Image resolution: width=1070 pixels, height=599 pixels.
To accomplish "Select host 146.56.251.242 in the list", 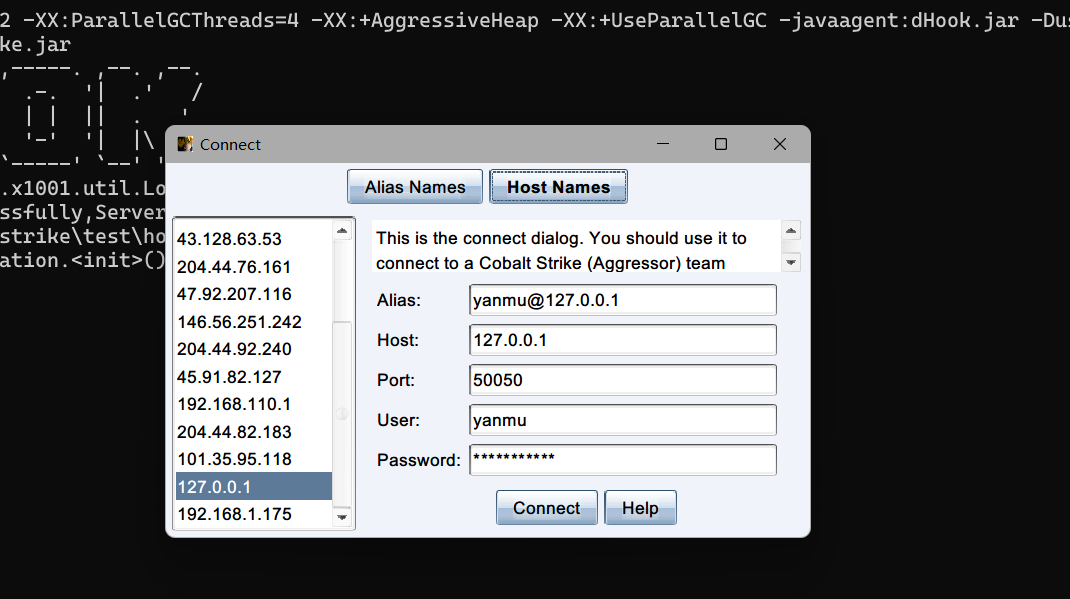I will 254,322.
